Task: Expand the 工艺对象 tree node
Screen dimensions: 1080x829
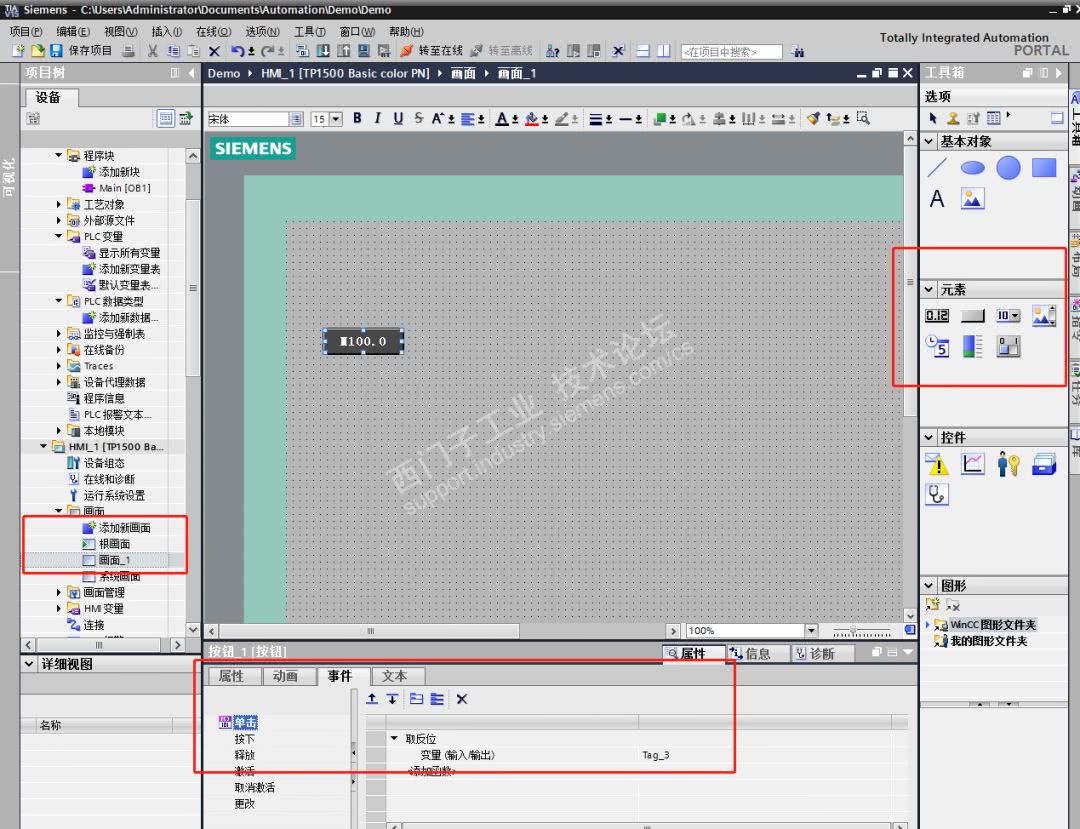Action: click(x=59, y=204)
